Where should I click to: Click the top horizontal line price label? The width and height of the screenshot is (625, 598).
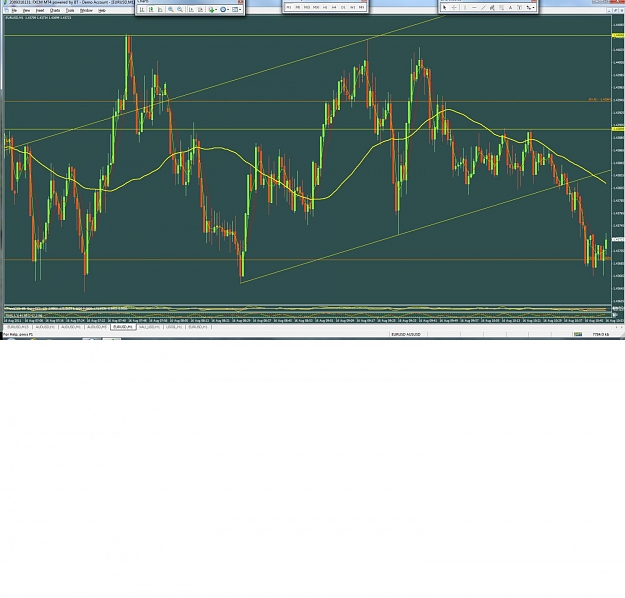tap(618, 35)
